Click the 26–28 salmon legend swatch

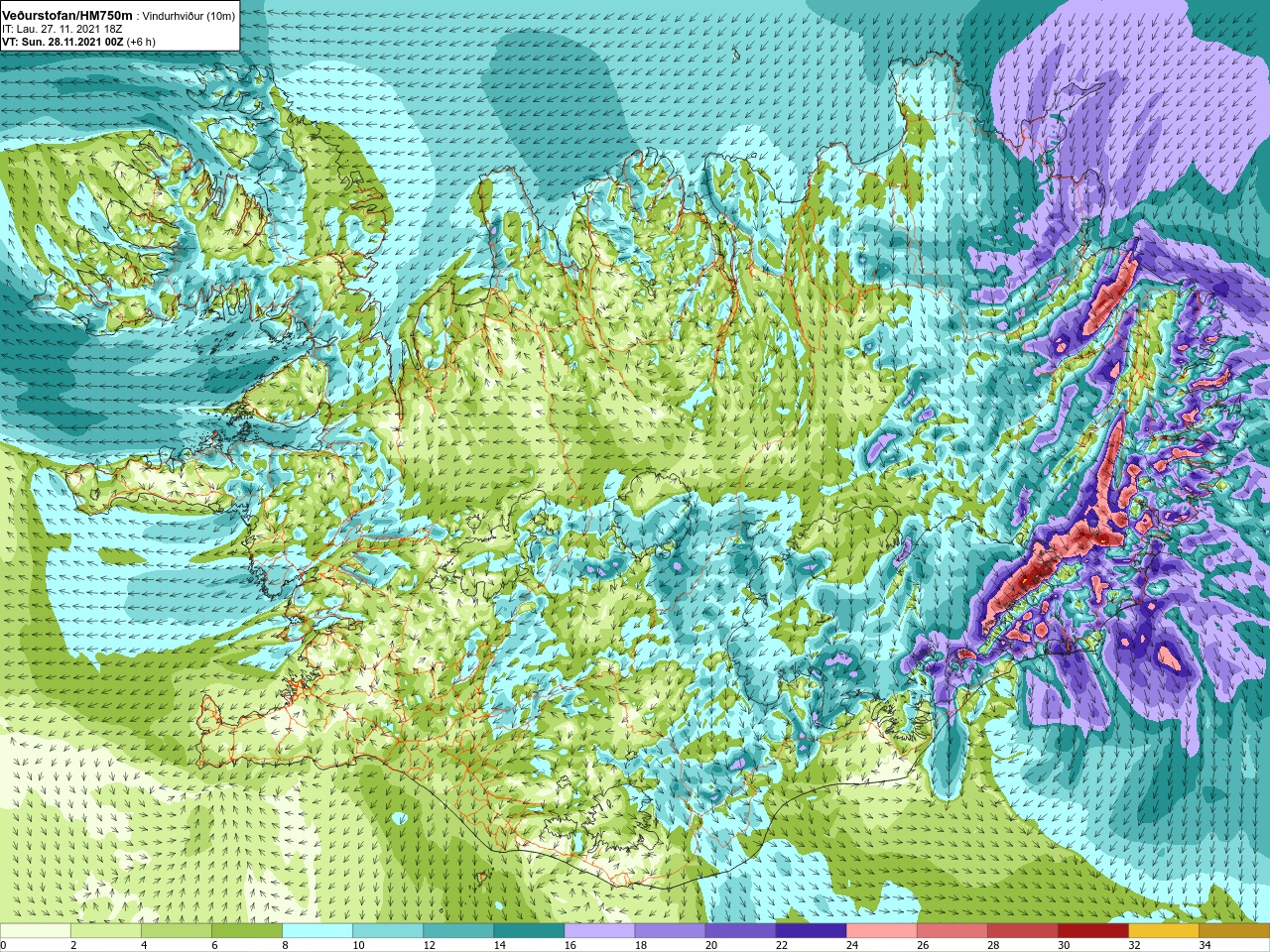pos(952,931)
